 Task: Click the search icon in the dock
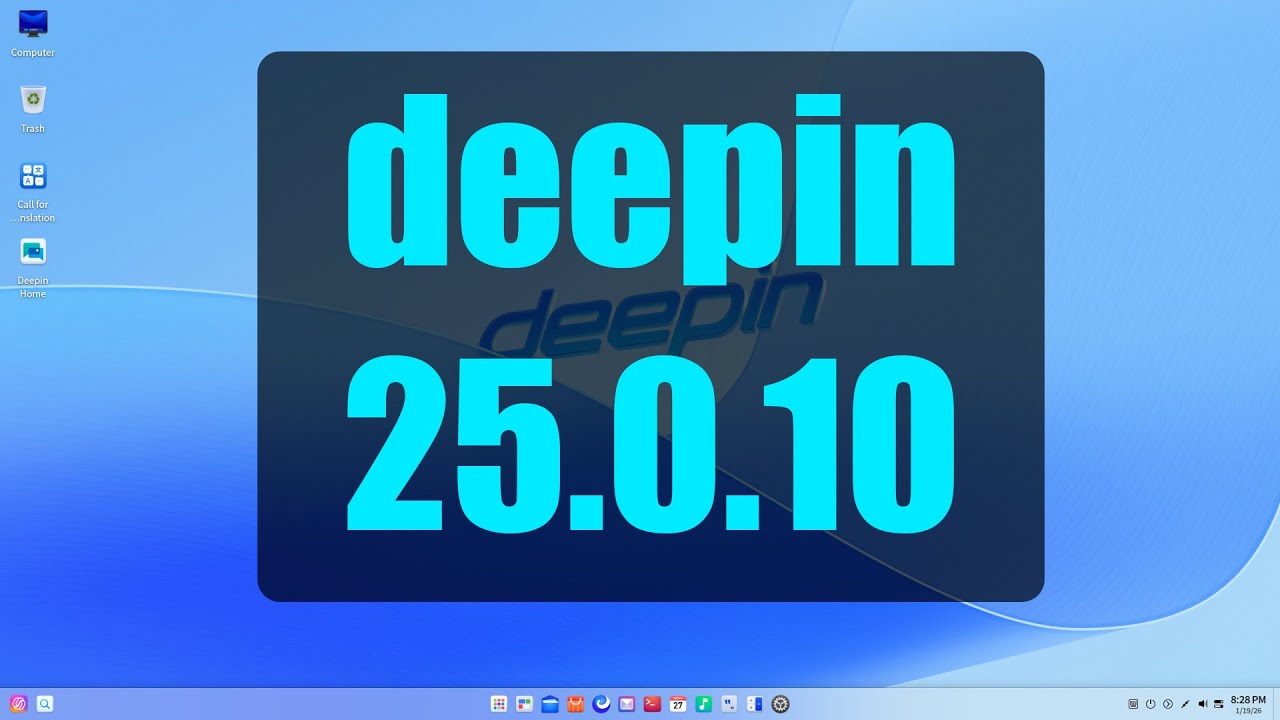(x=45, y=704)
